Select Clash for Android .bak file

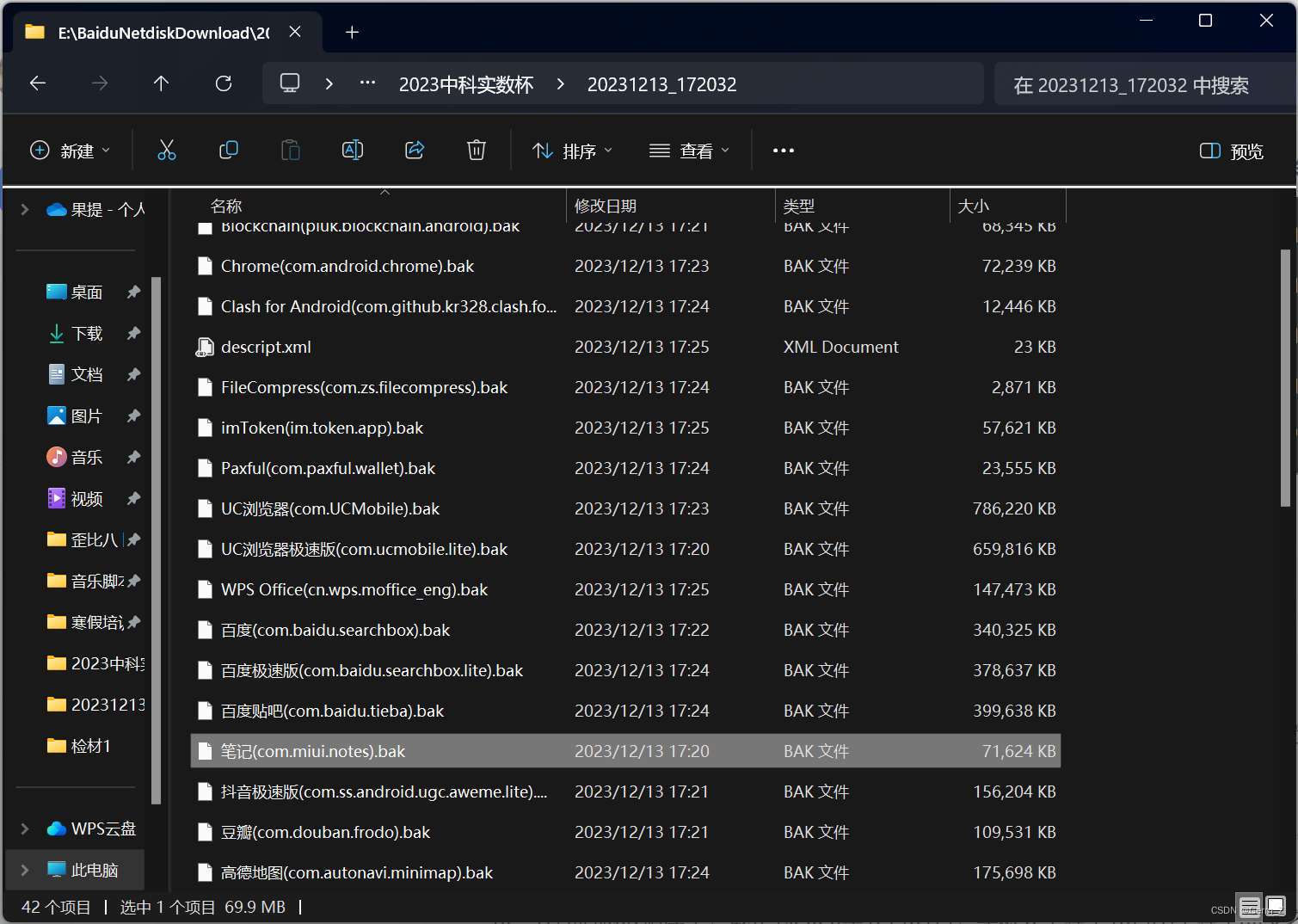click(625, 307)
